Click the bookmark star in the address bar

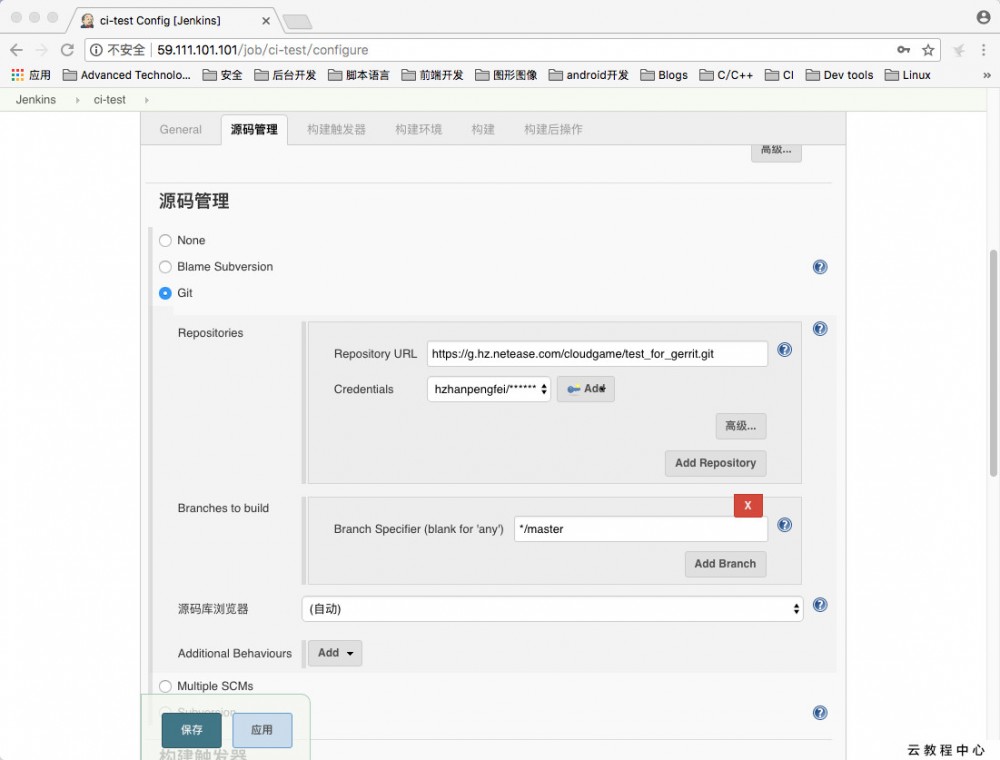click(928, 48)
